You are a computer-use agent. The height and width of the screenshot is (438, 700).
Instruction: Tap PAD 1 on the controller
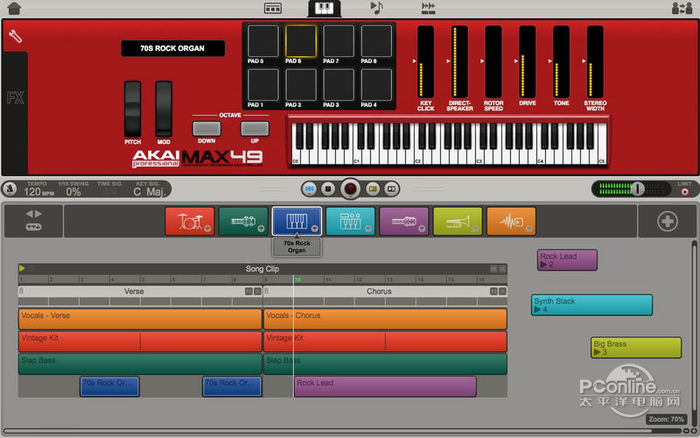[x=263, y=85]
